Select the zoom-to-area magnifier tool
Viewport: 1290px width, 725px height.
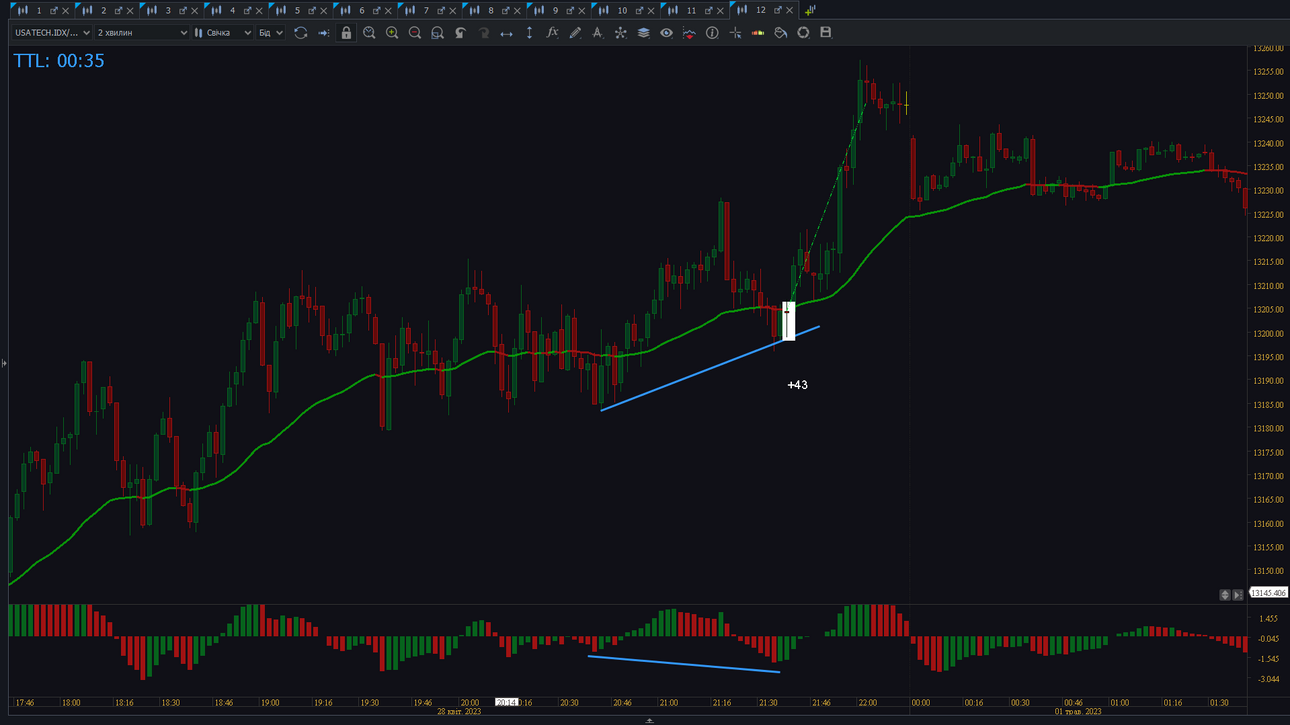[x=437, y=33]
